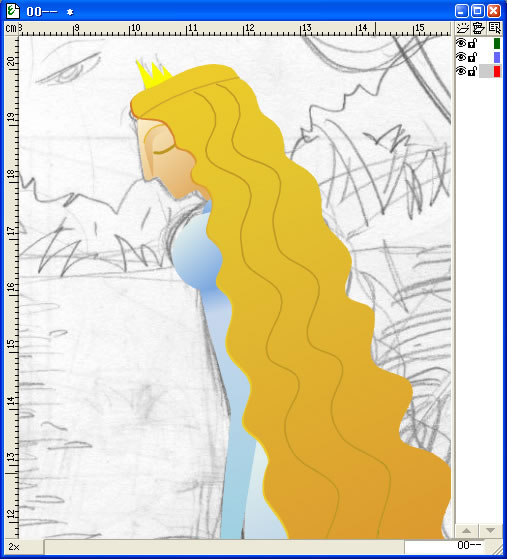Click the green layer color swatch
Screen dimensions: 507x559
point(497,43)
